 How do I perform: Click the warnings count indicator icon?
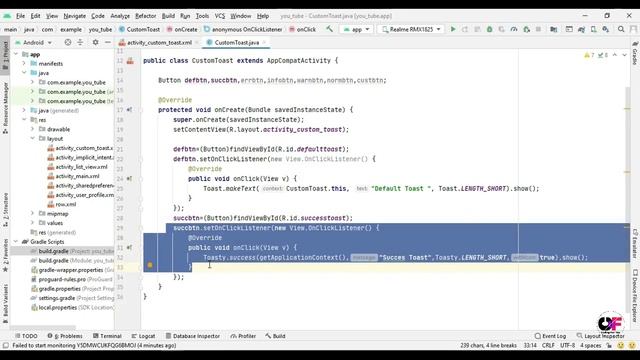tap(589, 55)
